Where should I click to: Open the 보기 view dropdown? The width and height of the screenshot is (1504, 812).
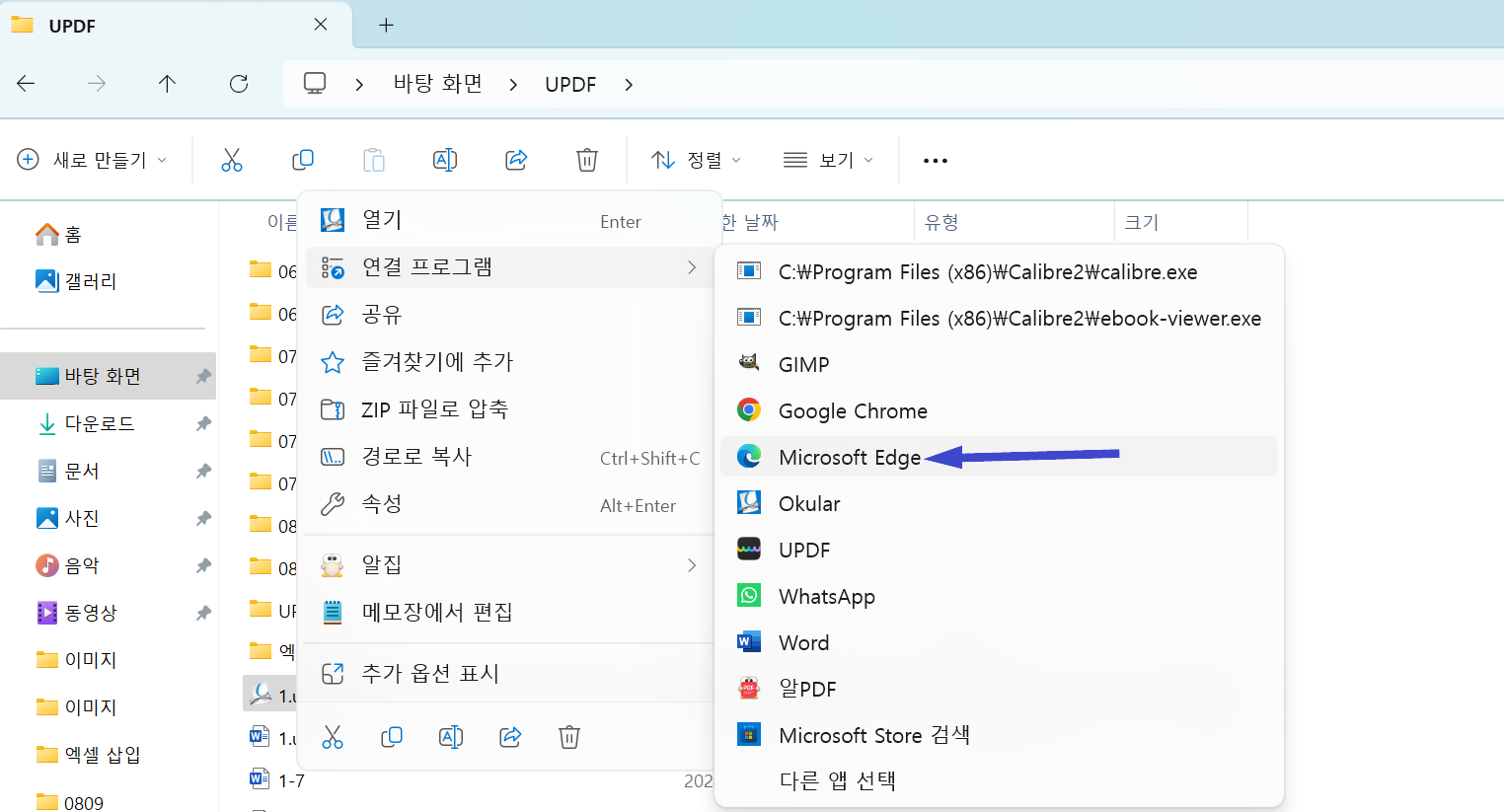click(828, 160)
